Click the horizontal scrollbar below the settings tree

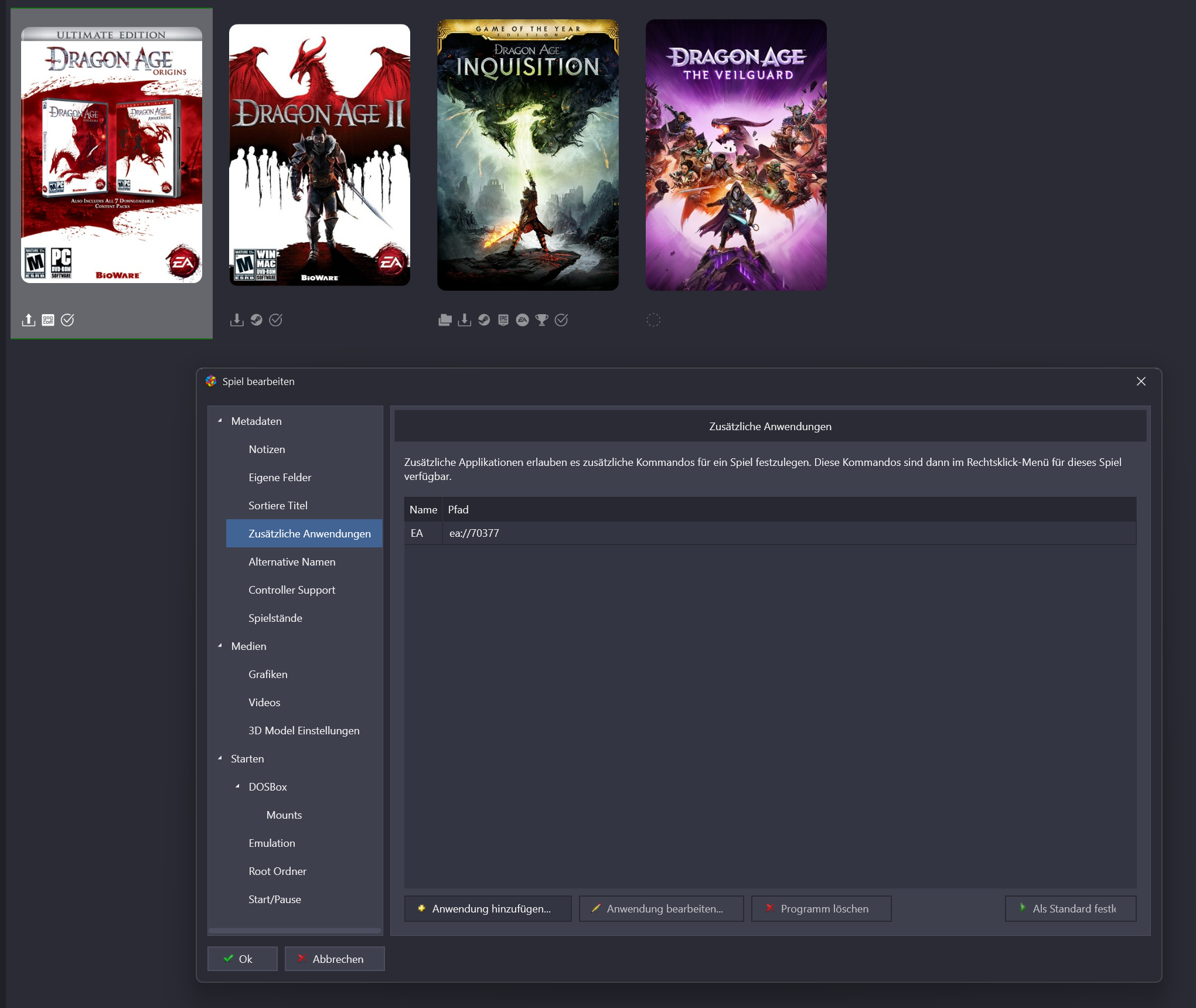tap(295, 931)
